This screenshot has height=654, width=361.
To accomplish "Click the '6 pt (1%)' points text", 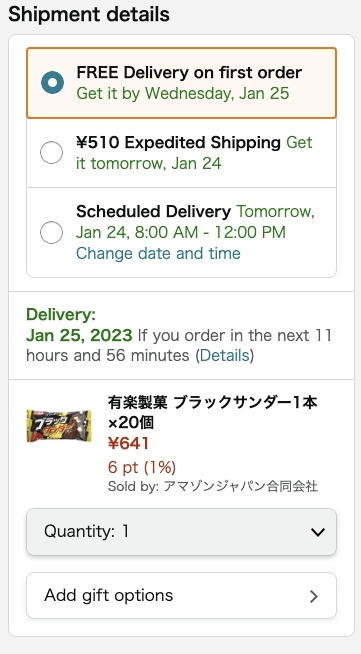I will 142,468.
